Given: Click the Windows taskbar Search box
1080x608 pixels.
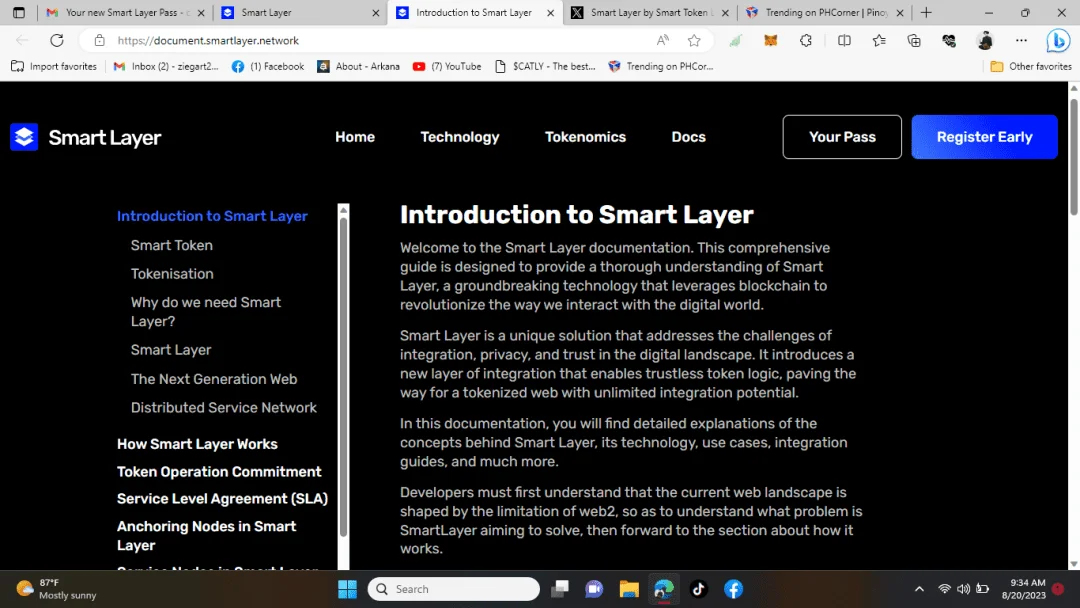Looking at the screenshot, I should click(x=454, y=589).
